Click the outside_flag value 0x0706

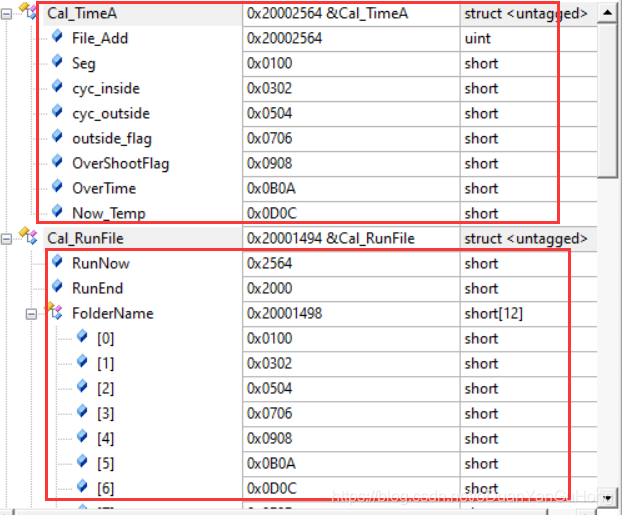(269, 138)
